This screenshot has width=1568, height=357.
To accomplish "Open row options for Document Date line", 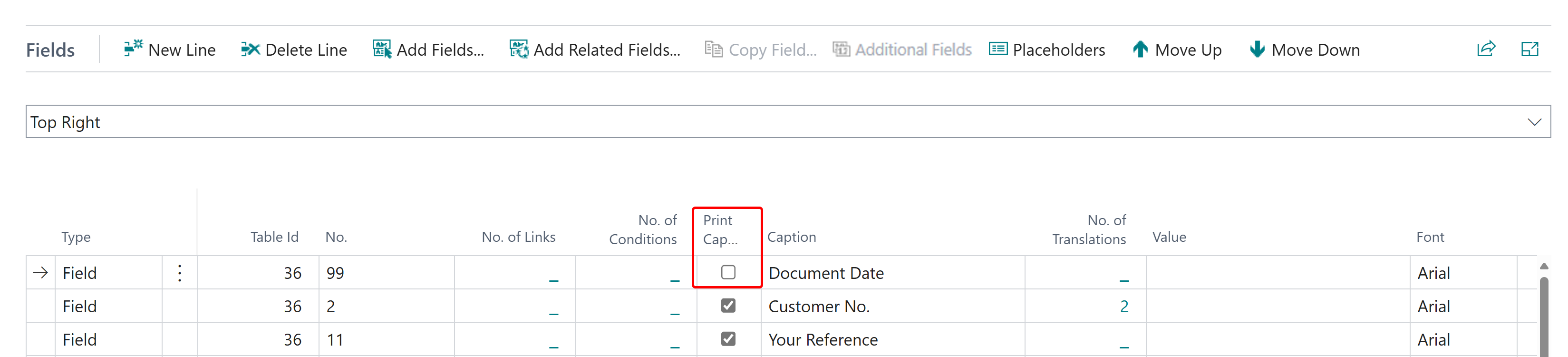I will pyautogui.click(x=180, y=273).
